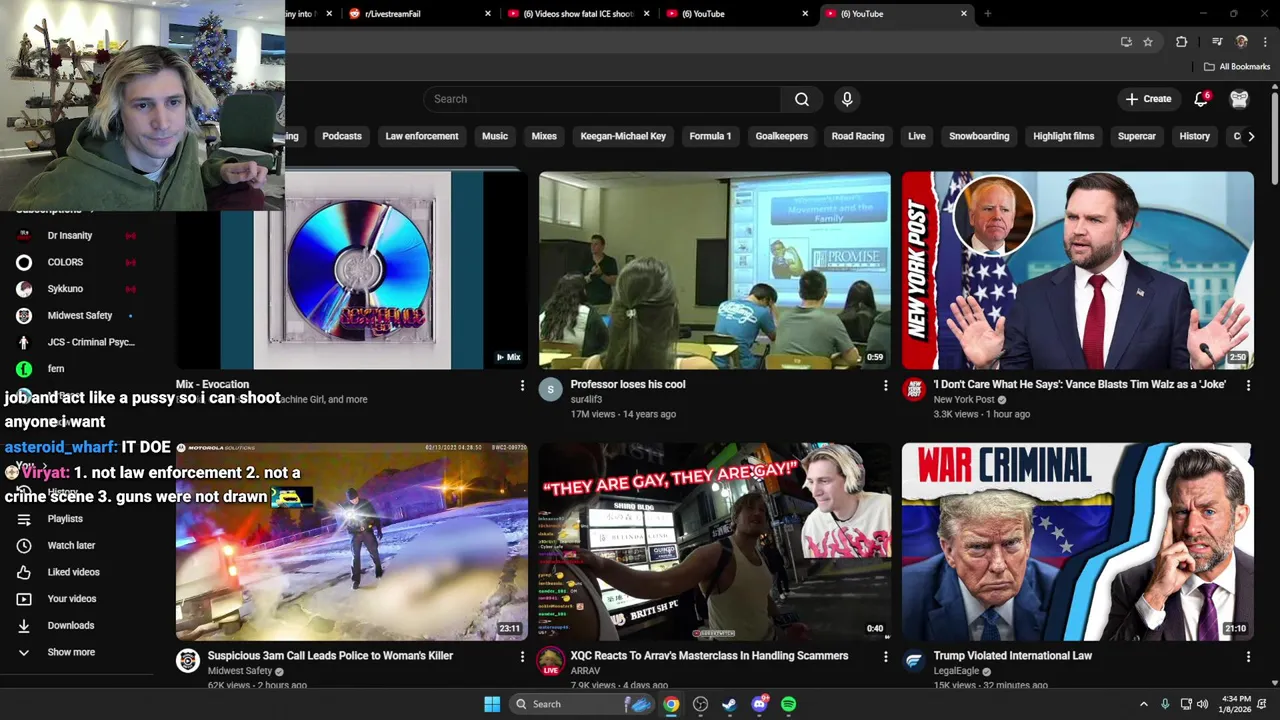Open the YouTube account avatar menu
Viewport: 1280px width, 720px height.
point(1239,99)
